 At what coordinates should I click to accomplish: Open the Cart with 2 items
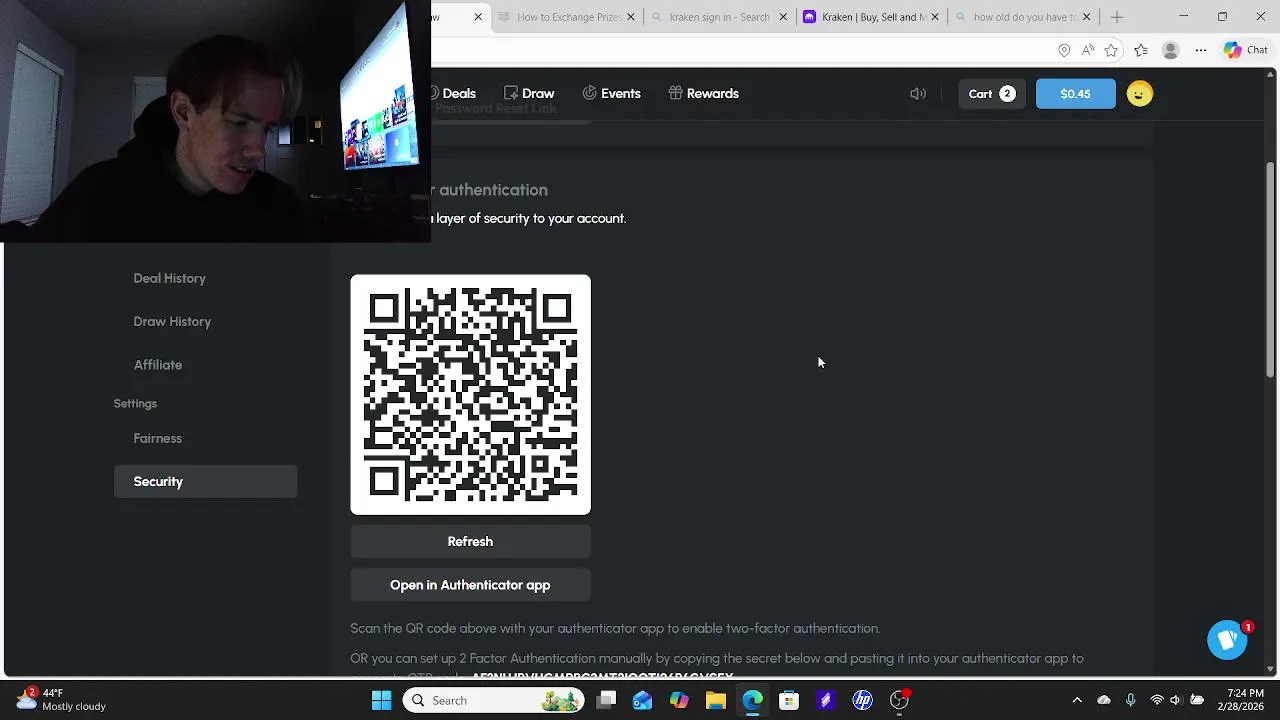point(992,93)
